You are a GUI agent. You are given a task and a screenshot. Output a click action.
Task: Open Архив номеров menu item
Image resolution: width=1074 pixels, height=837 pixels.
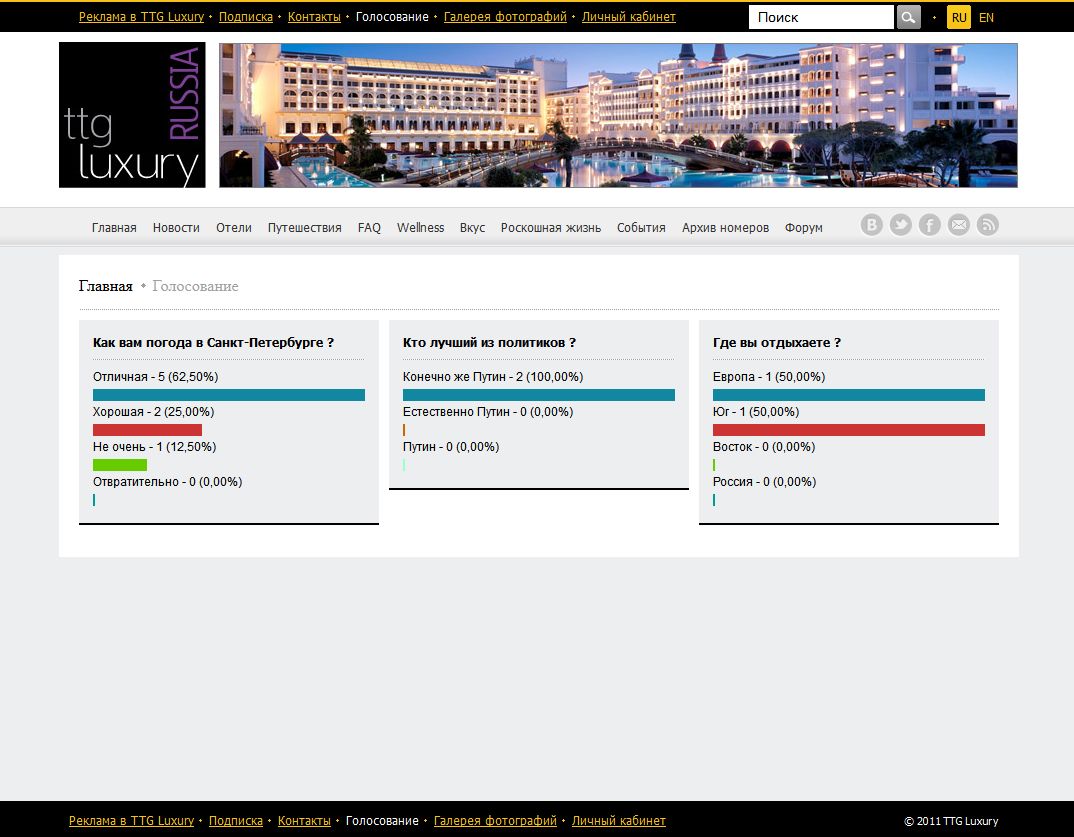(725, 227)
